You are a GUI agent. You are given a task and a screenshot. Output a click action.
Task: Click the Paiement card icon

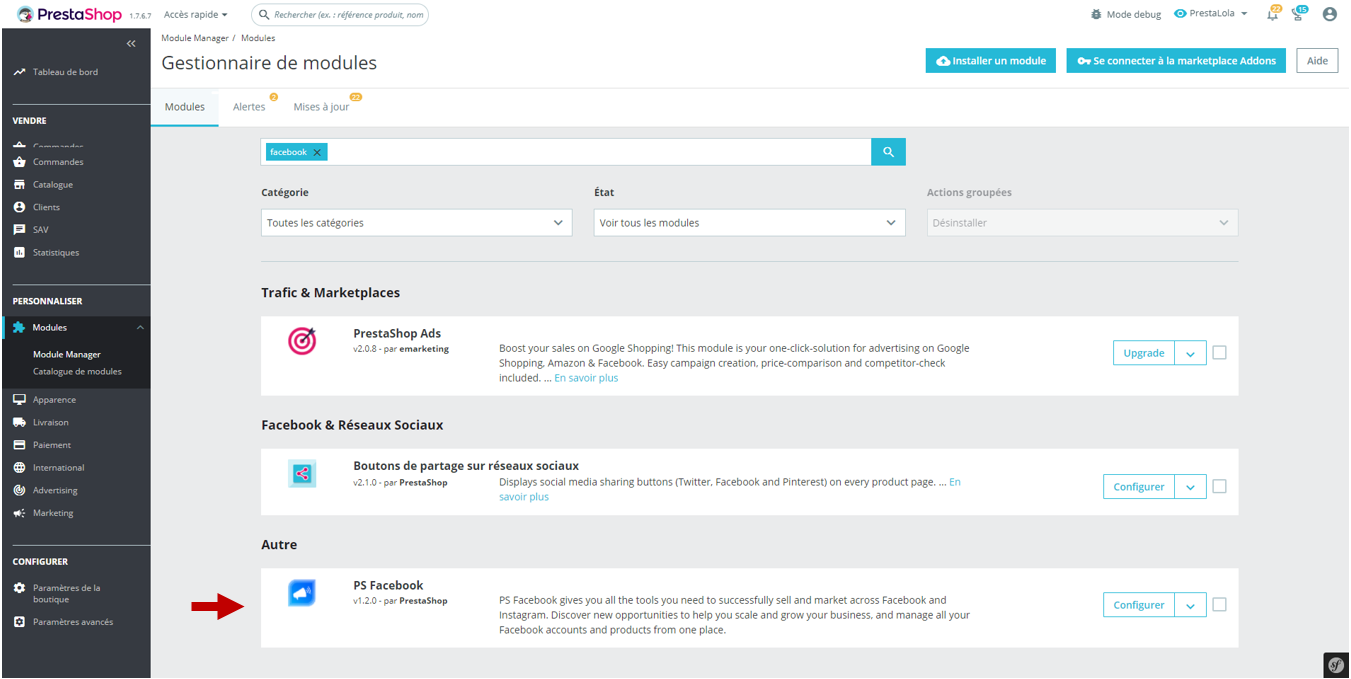[19, 445]
